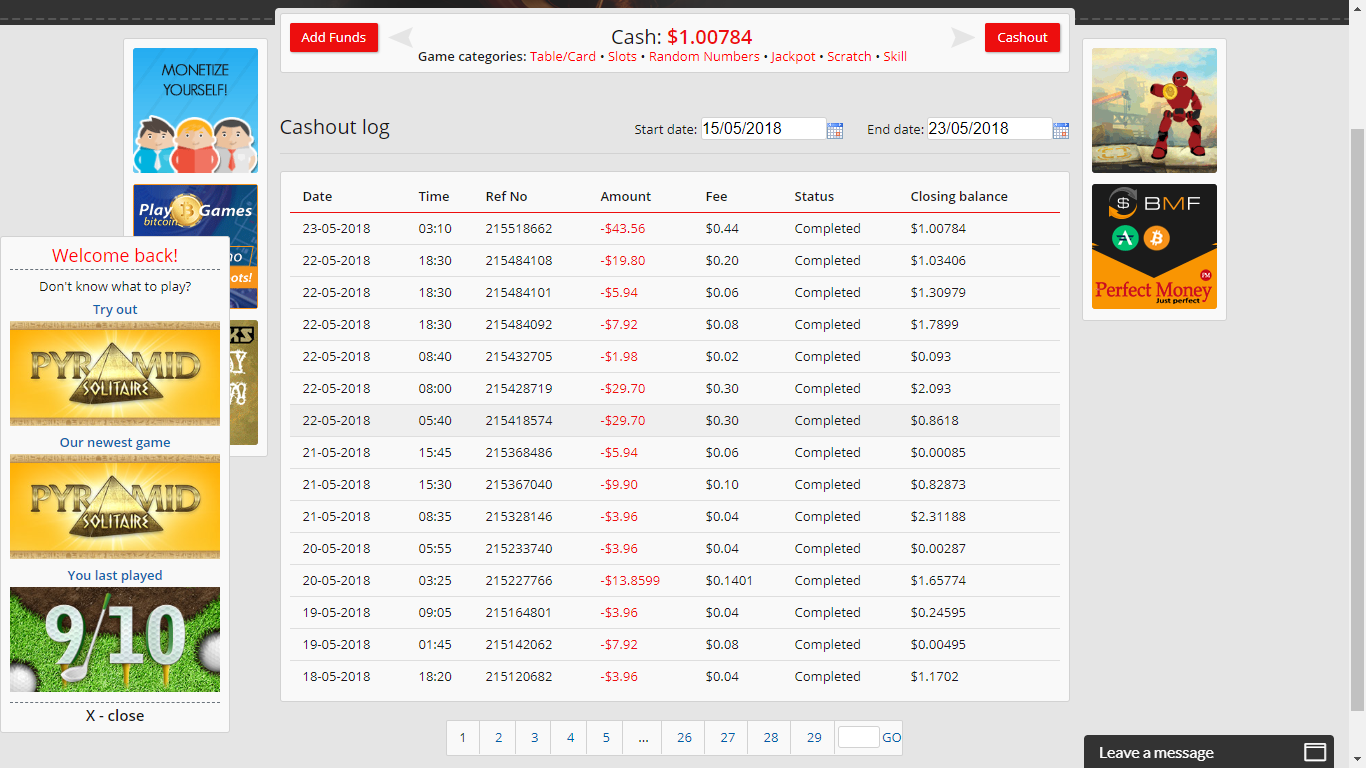Close the Welcome back popup
The height and width of the screenshot is (768, 1366).
pos(115,716)
